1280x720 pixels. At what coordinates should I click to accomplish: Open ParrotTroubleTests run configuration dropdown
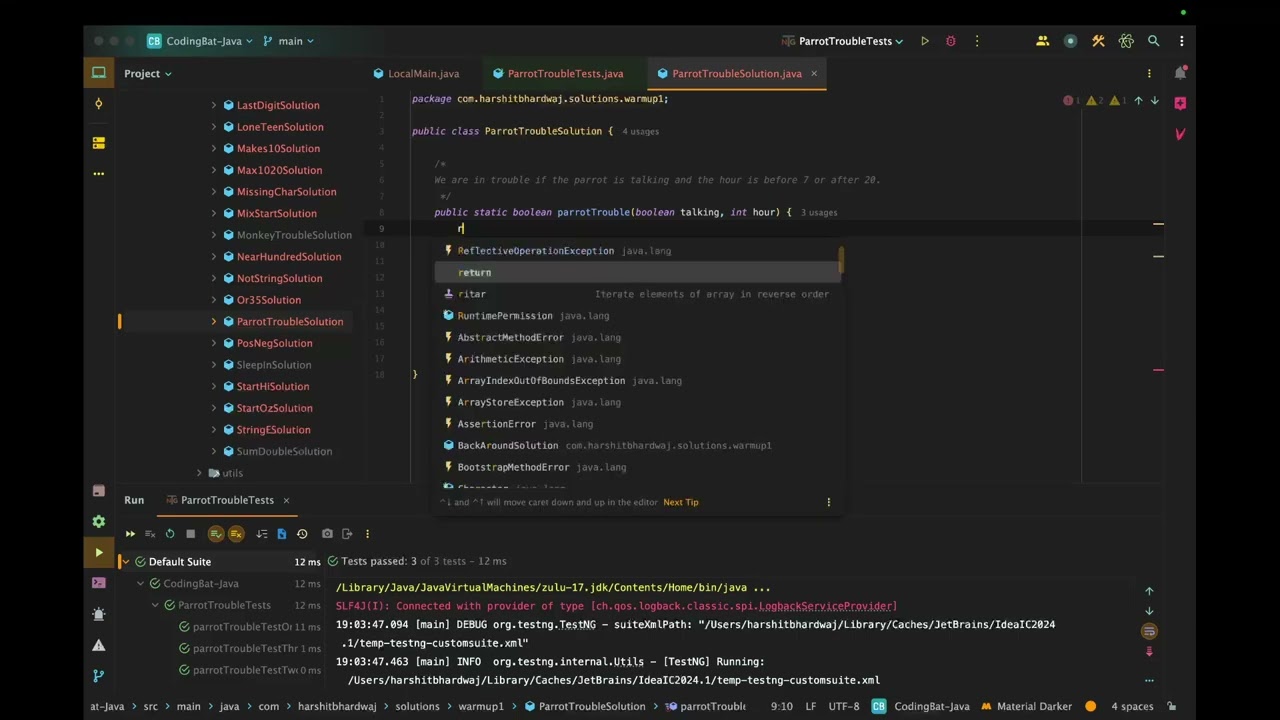pyautogui.click(x=843, y=41)
